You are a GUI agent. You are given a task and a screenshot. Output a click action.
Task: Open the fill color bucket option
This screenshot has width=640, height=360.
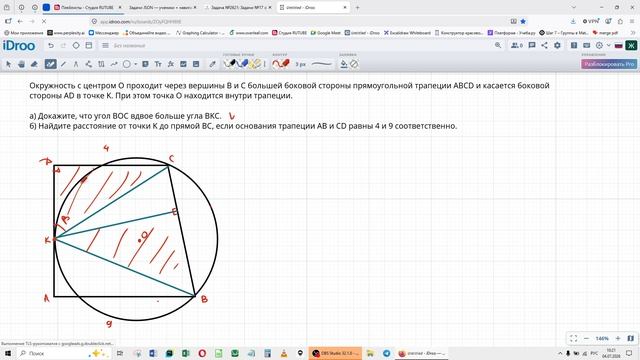pyautogui.click(x=344, y=64)
